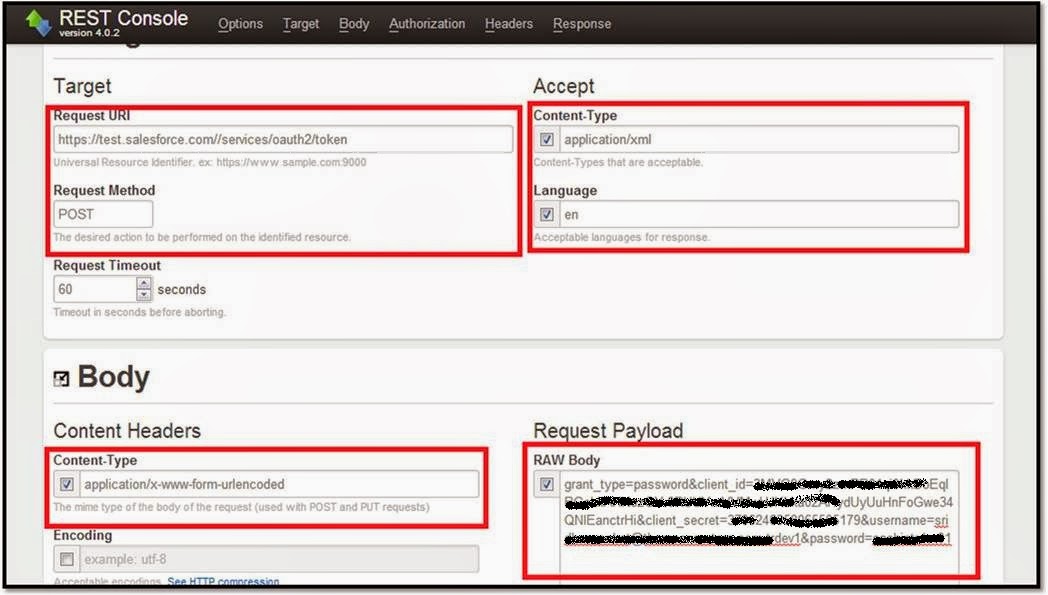Disable the en Language checkbox
Viewport: 1048px width, 595px height.
(x=545, y=214)
